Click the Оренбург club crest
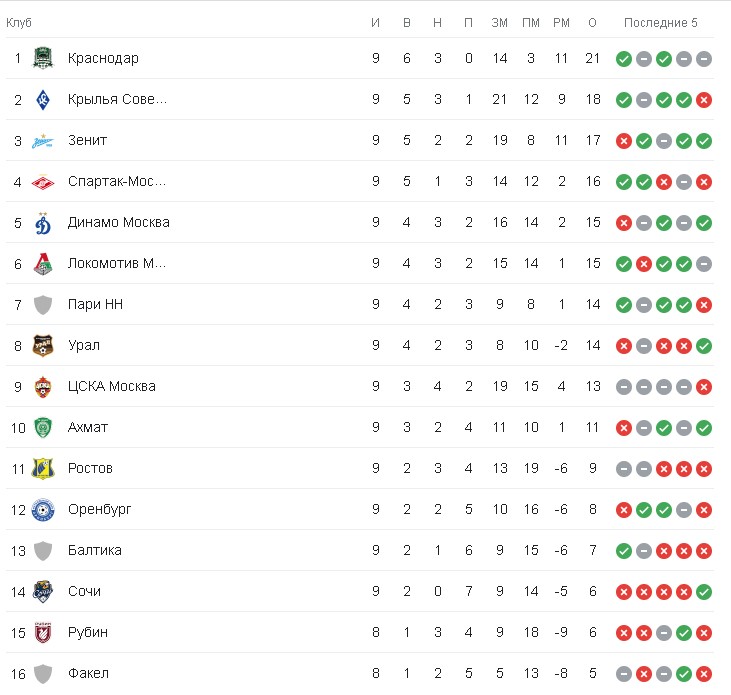This screenshot has height=695, width=731. 43,509
